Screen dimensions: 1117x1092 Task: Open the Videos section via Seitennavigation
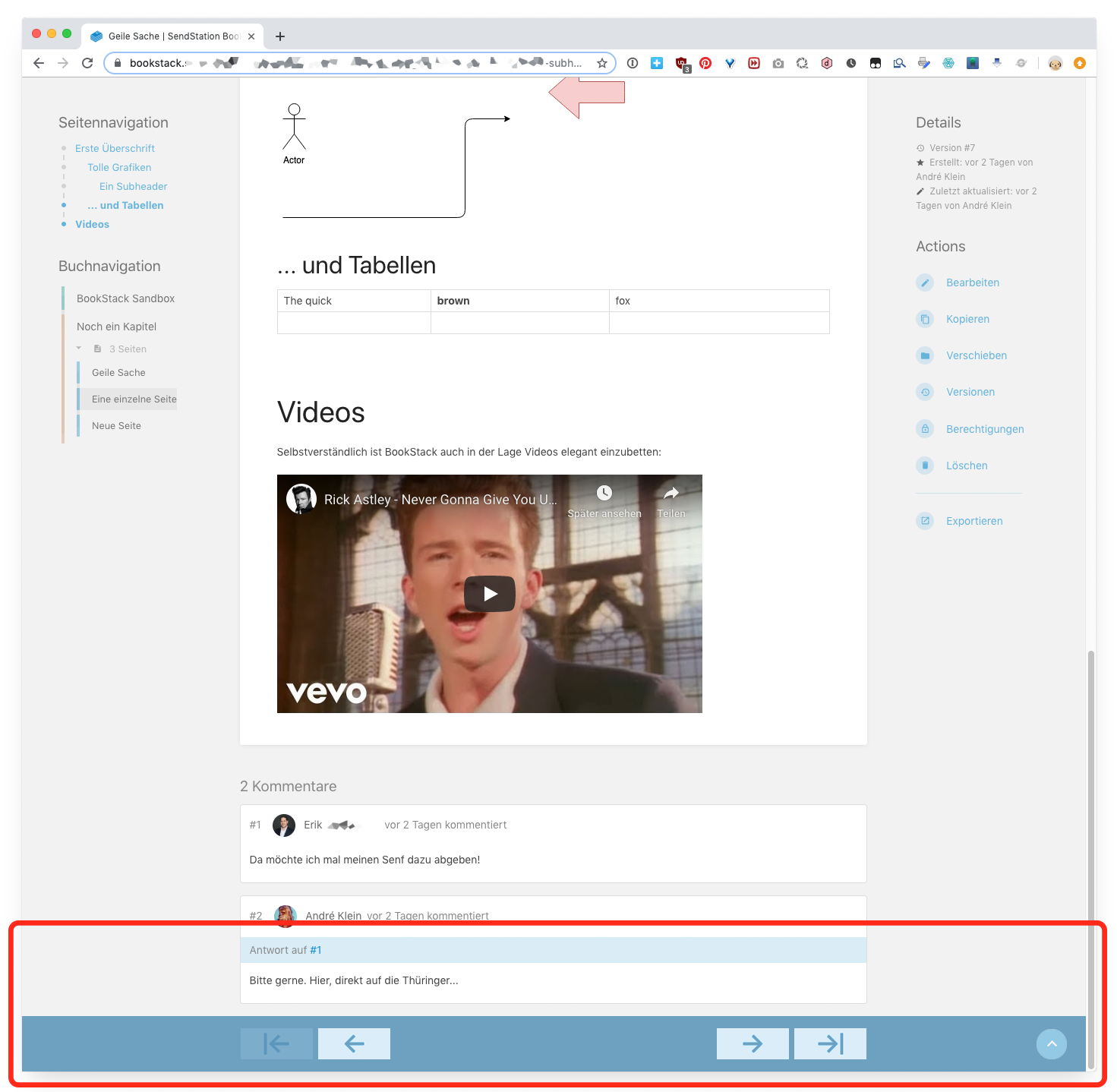click(92, 224)
